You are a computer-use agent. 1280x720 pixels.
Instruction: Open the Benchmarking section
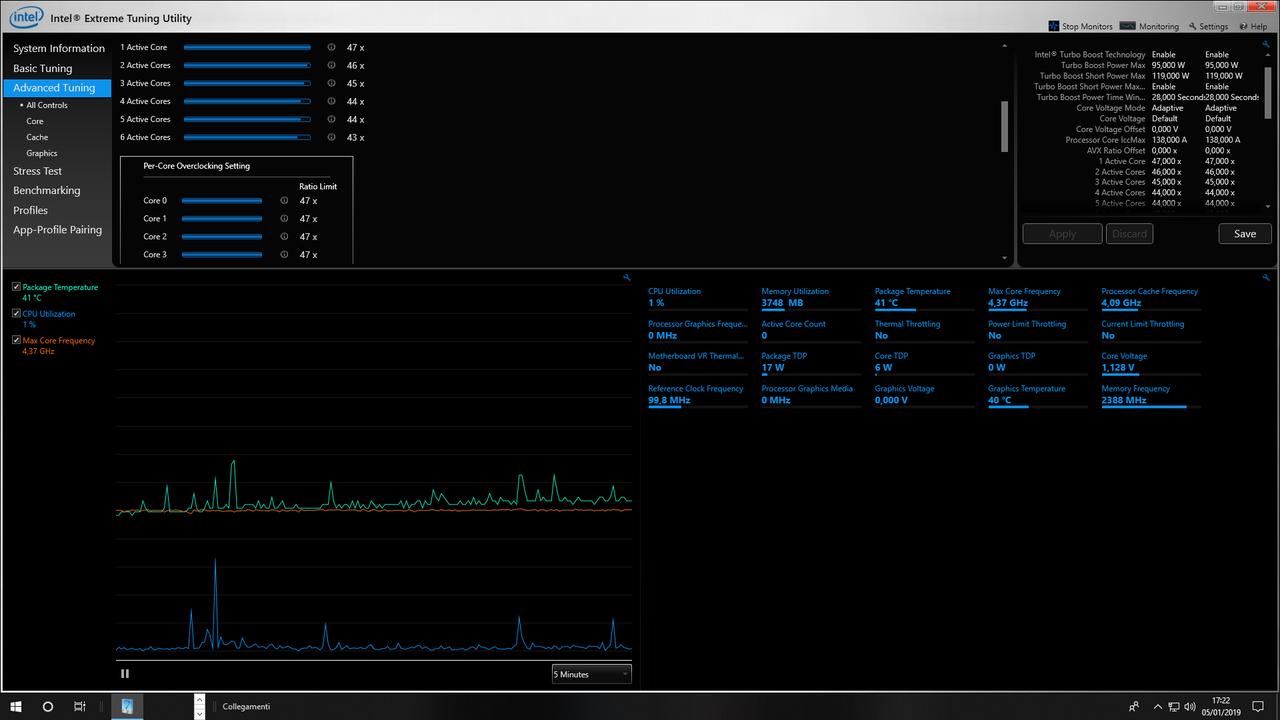pyautogui.click(x=47, y=190)
